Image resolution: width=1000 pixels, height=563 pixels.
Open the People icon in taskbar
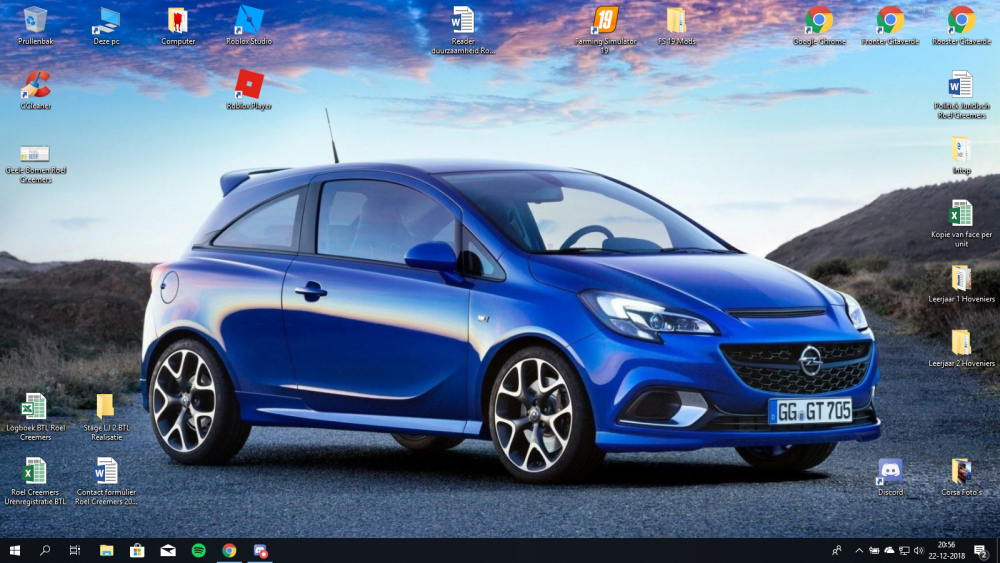point(836,550)
